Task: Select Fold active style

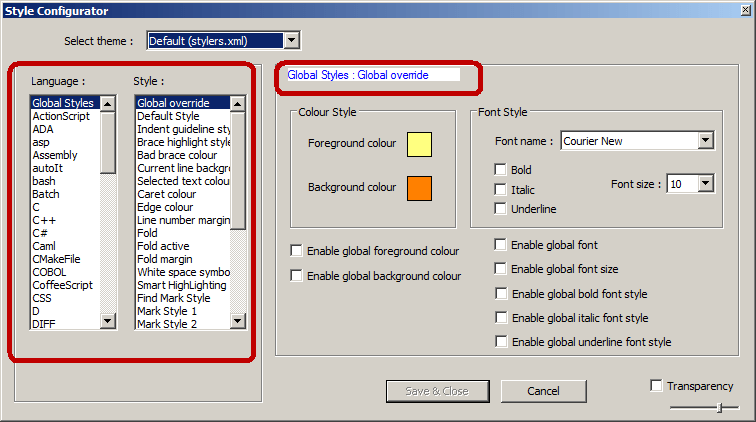Action: coord(183,246)
